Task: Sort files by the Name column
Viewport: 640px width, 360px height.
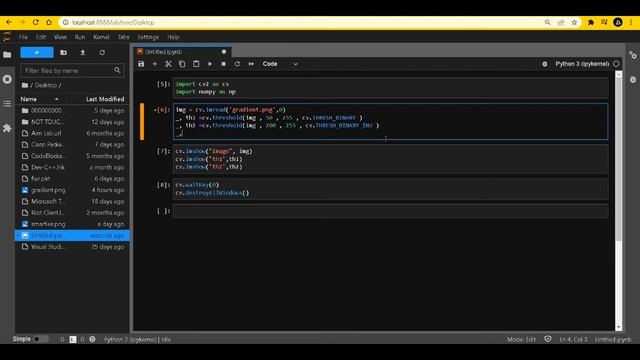Action: [39, 99]
